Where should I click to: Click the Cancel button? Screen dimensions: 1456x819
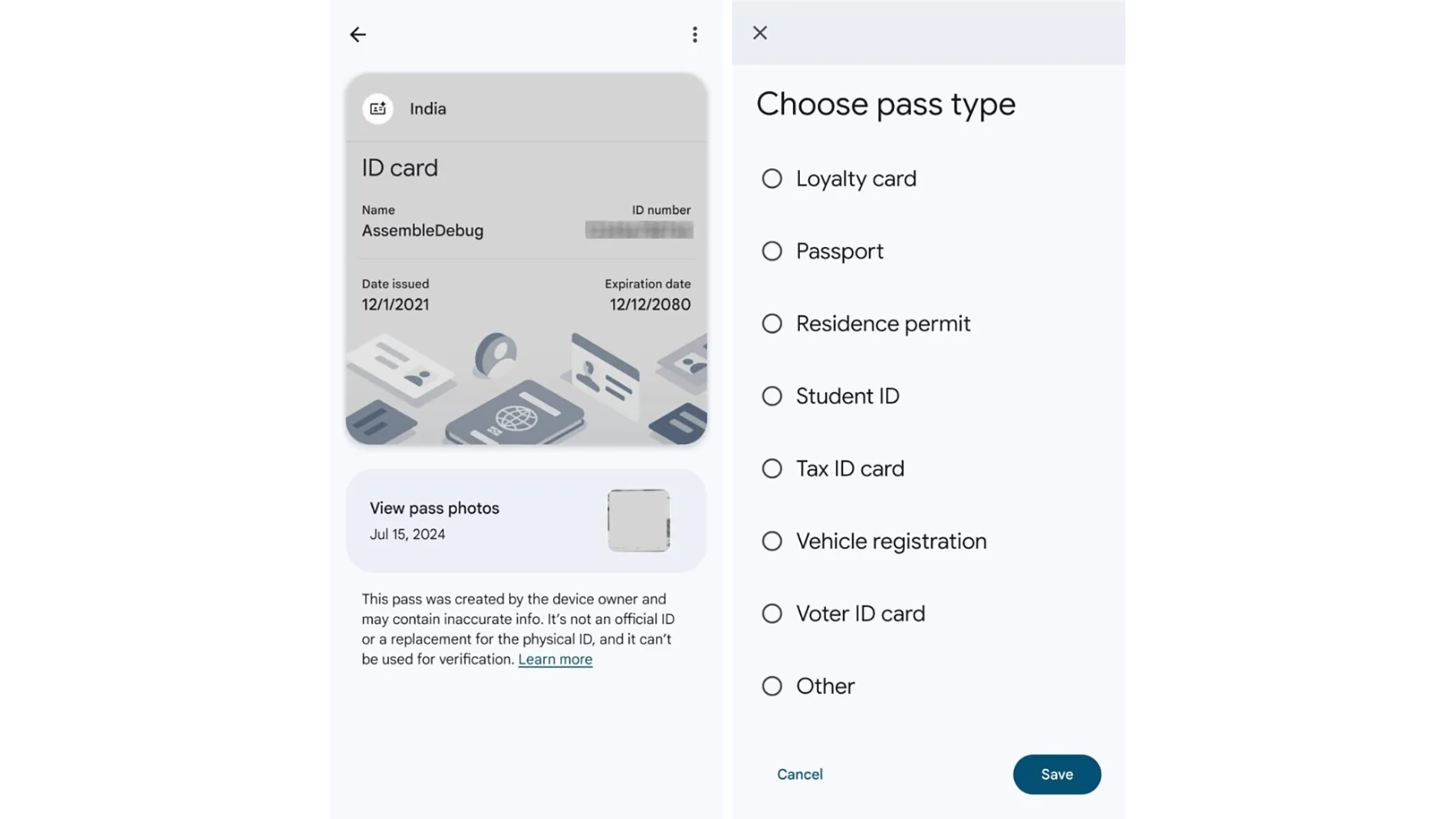(x=799, y=774)
